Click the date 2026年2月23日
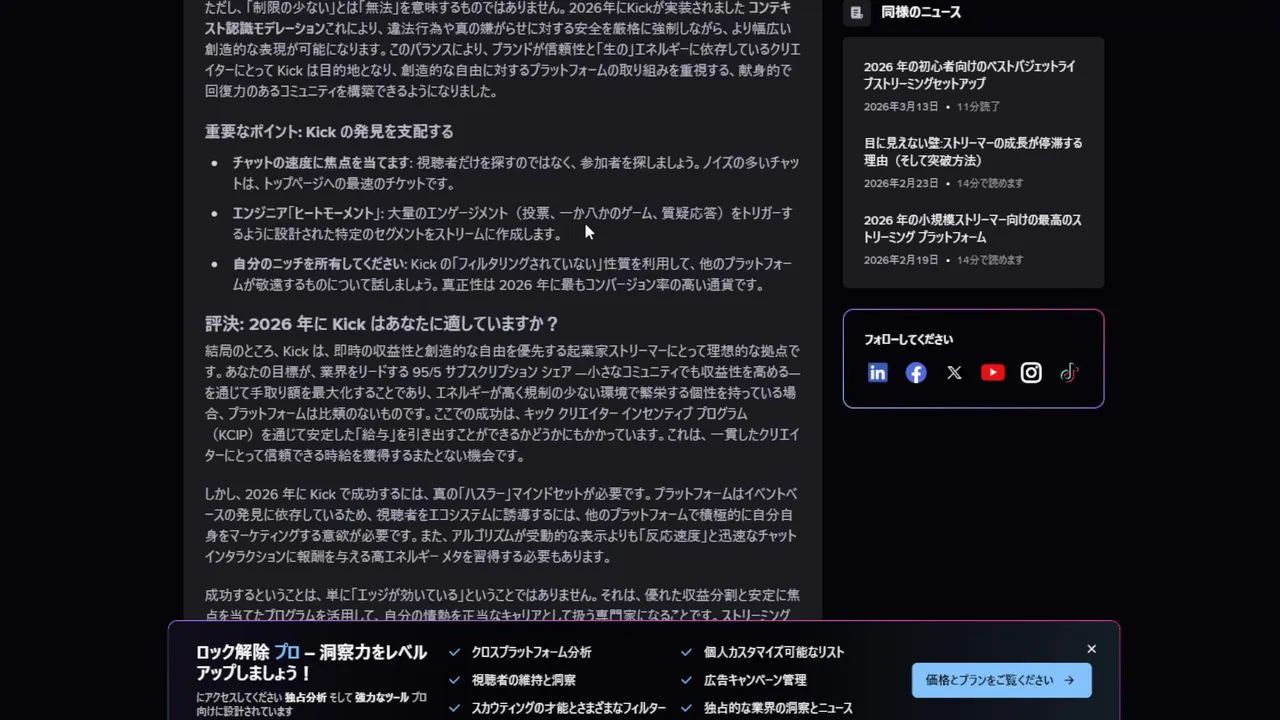Viewport: 1280px width, 720px height. point(901,183)
